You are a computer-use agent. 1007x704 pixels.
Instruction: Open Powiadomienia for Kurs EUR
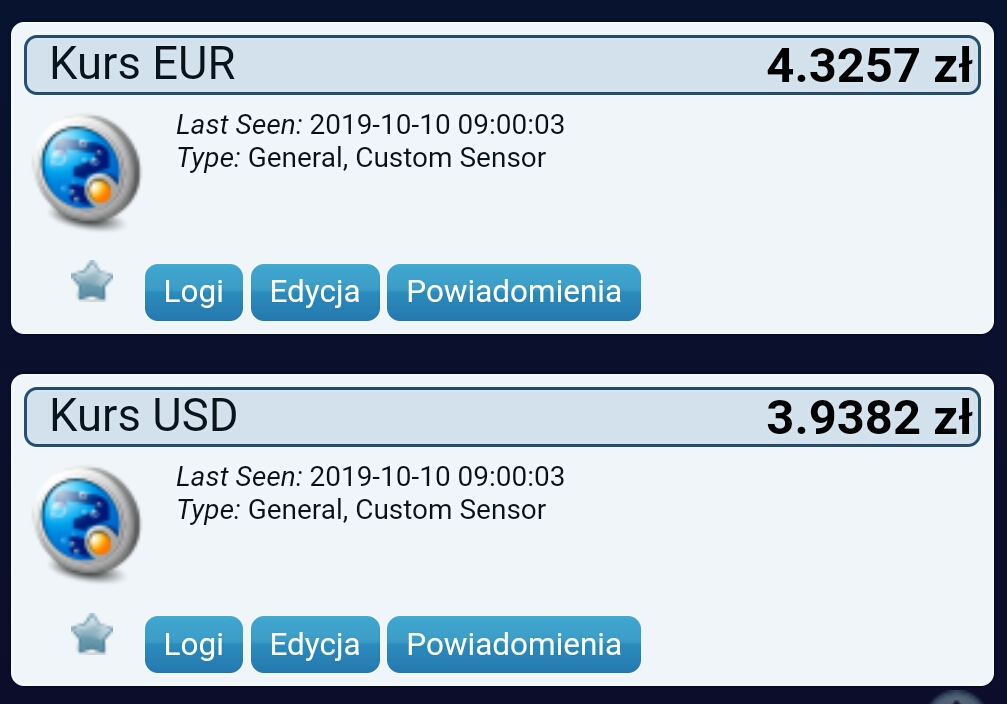pyautogui.click(x=514, y=292)
